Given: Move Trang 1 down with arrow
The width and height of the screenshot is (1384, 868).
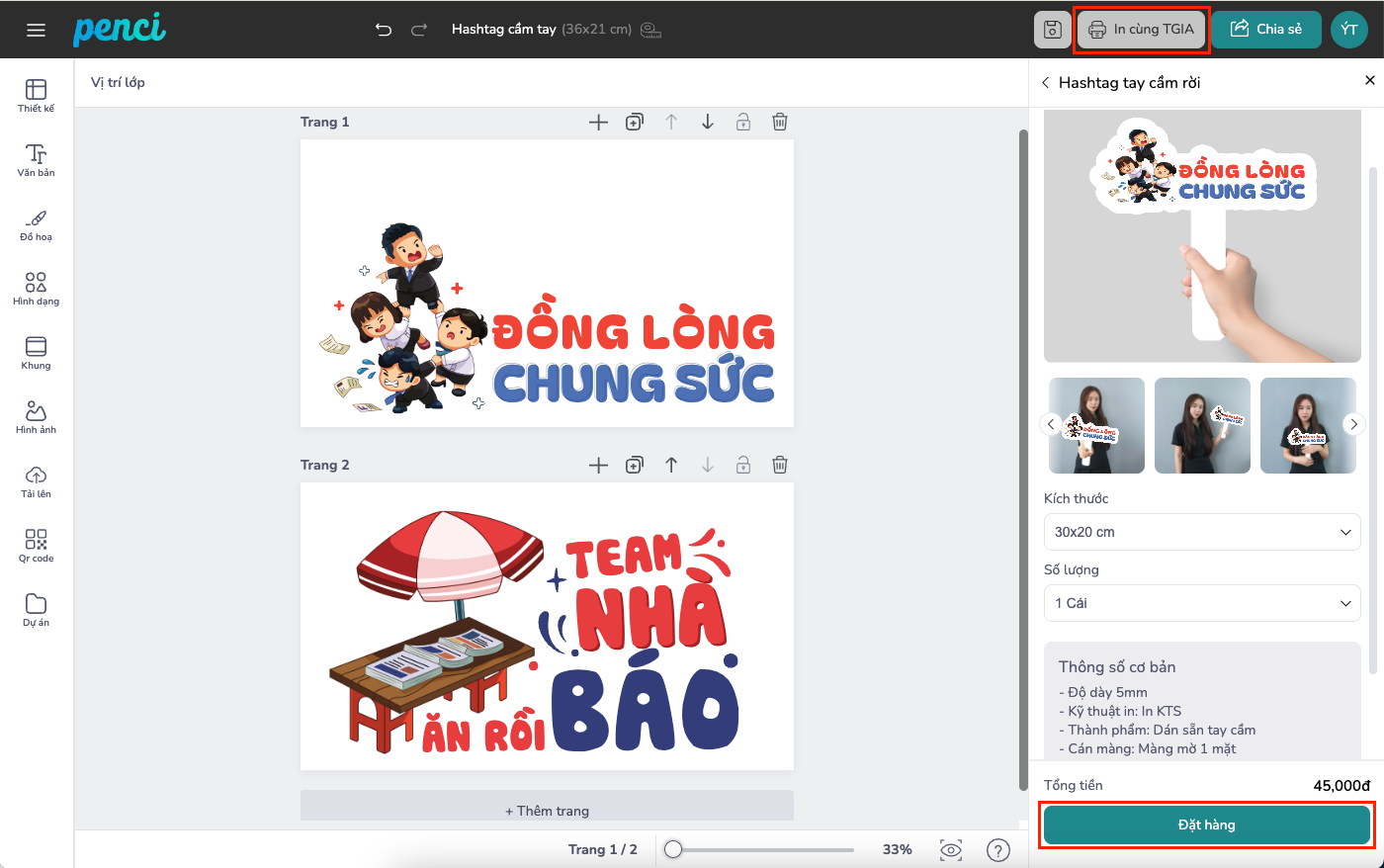Looking at the screenshot, I should coord(708,122).
